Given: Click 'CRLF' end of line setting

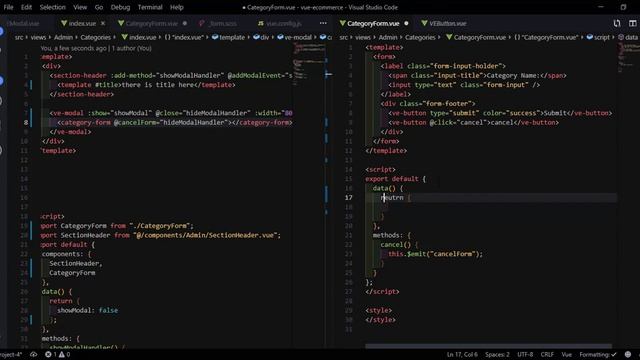Looking at the screenshot, I should [547, 354].
